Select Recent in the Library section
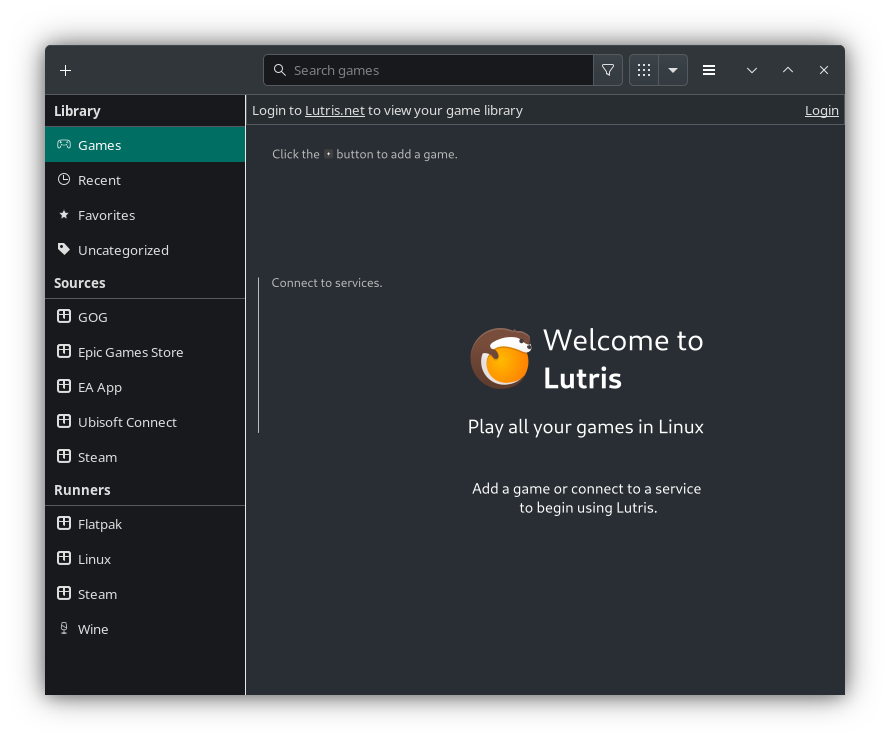 [97, 180]
